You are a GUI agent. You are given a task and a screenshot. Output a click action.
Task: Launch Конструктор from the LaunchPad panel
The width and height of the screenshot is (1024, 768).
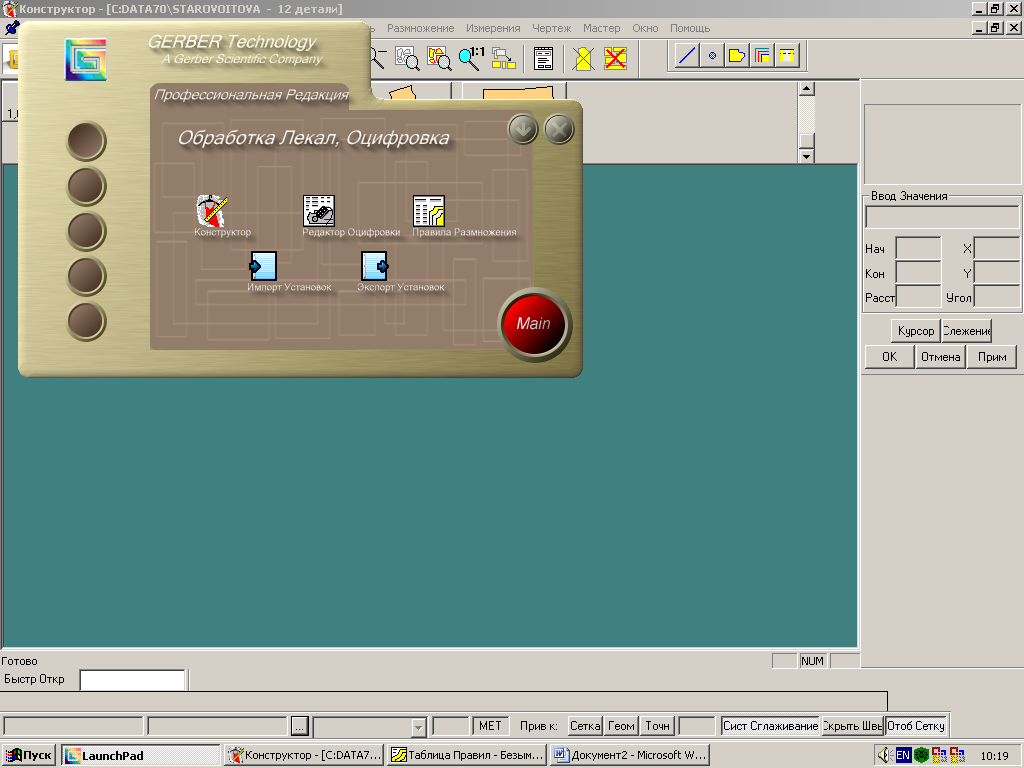(x=212, y=211)
